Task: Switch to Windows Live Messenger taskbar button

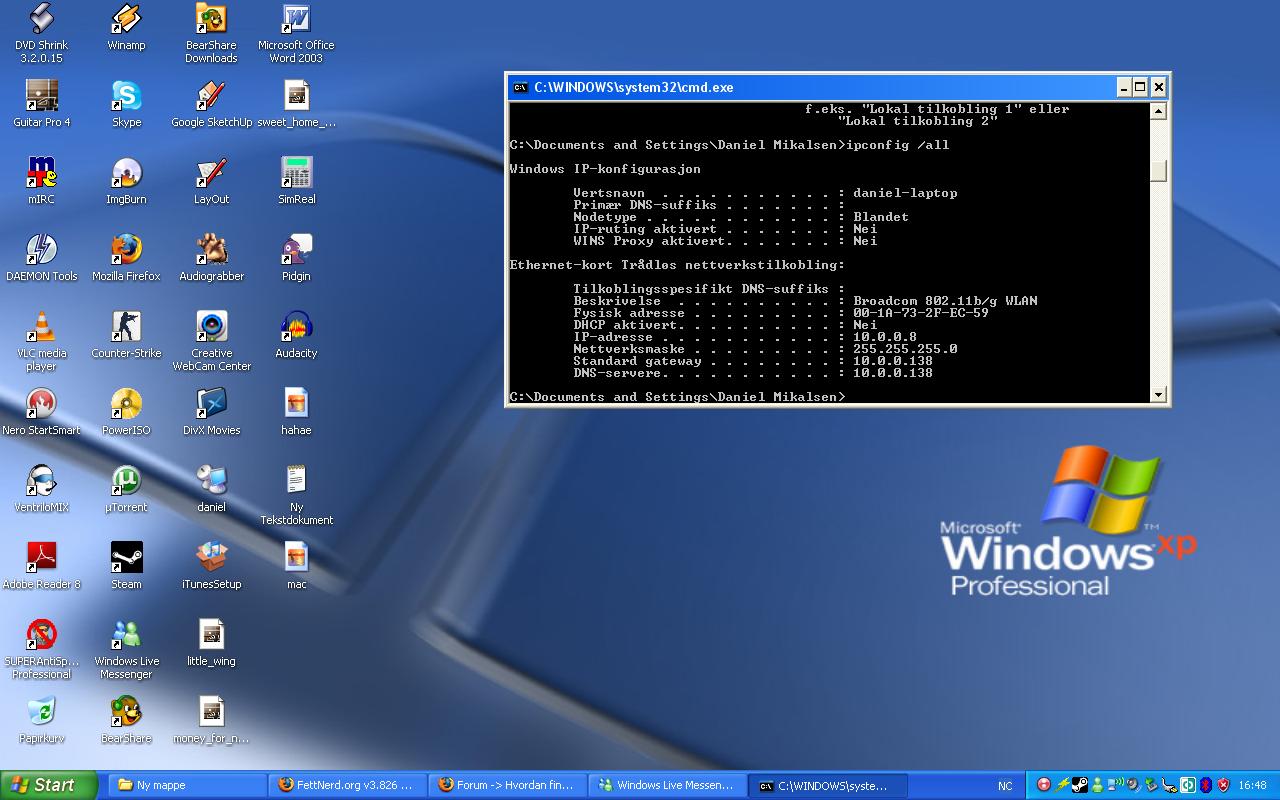Action: [667, 785]
